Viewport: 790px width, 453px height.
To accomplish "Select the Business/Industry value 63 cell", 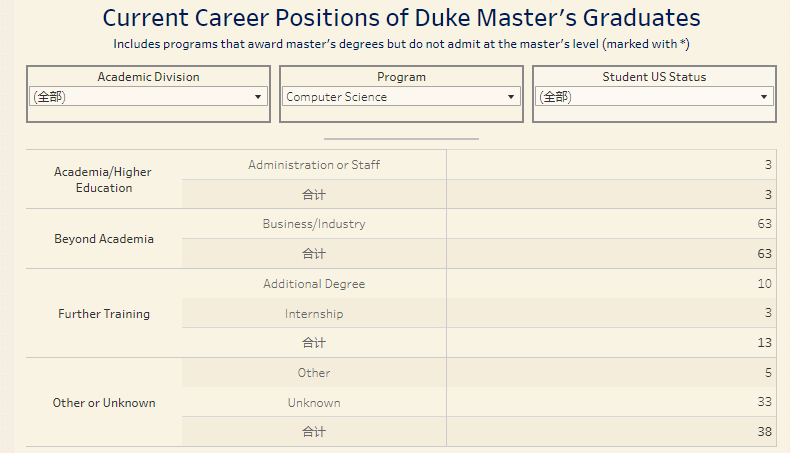I will coord(611,224).
